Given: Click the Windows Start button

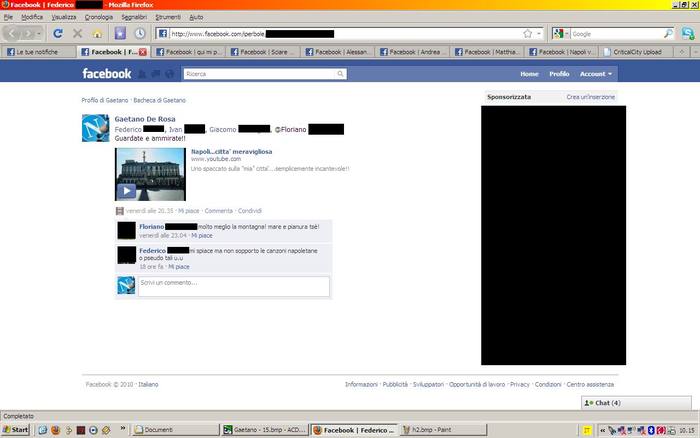Looking at the screenshot, I should click(16, 430).
